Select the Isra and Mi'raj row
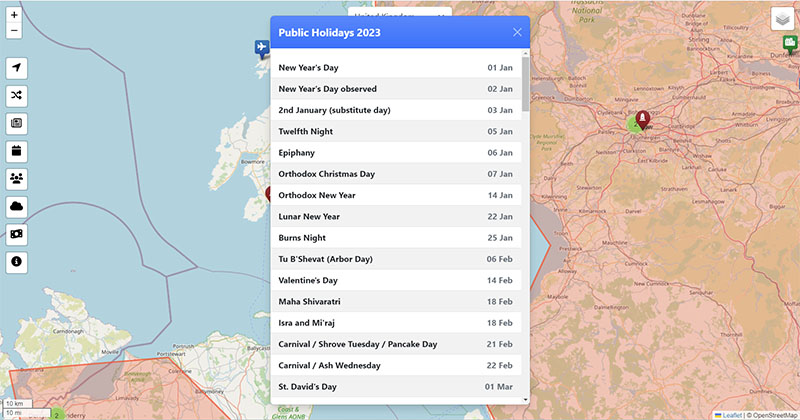The width and height of the screenshot is (800, 420). [396, 323]
